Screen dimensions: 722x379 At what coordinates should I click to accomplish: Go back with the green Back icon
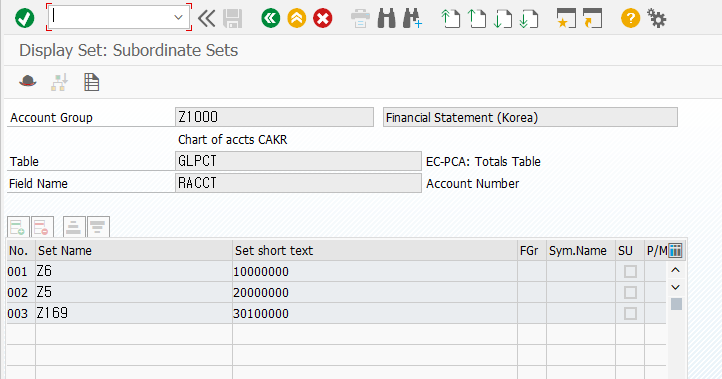coord(271,18)
